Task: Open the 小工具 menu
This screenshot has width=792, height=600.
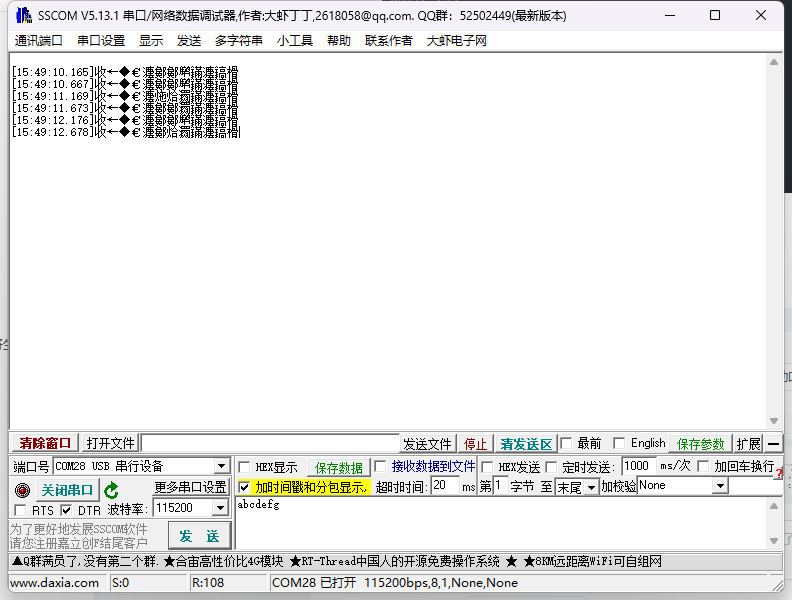Action: point(295,40)
